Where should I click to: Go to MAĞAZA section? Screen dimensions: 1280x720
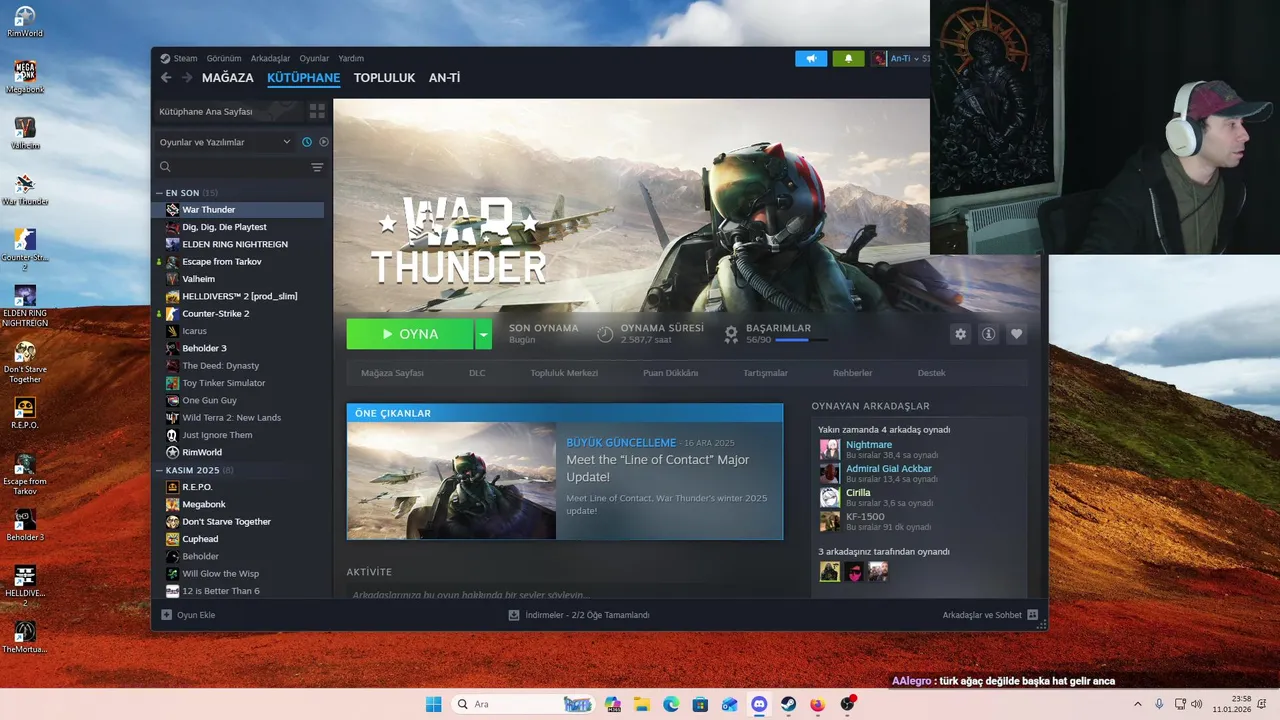[228, 78]
